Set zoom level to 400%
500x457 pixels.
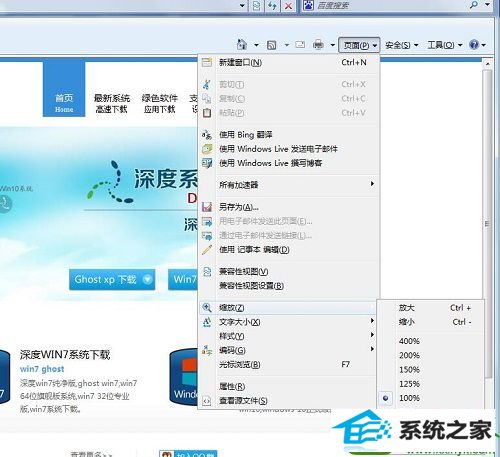(431, 341)
